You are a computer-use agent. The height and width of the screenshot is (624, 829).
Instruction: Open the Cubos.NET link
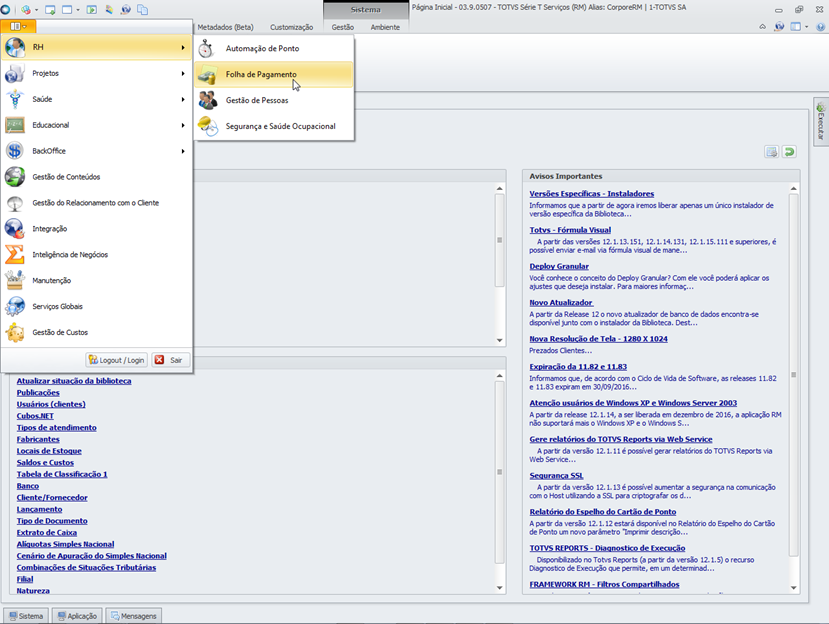(x=35, y=416)
